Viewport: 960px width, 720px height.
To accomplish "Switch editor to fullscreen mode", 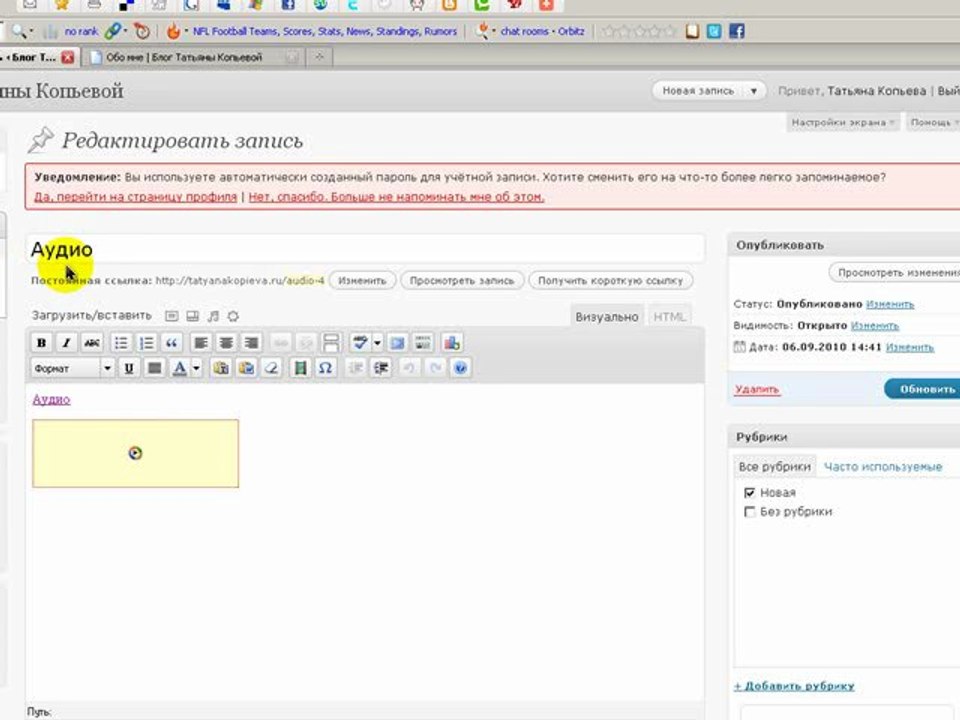I will click(x=397, y=343).
